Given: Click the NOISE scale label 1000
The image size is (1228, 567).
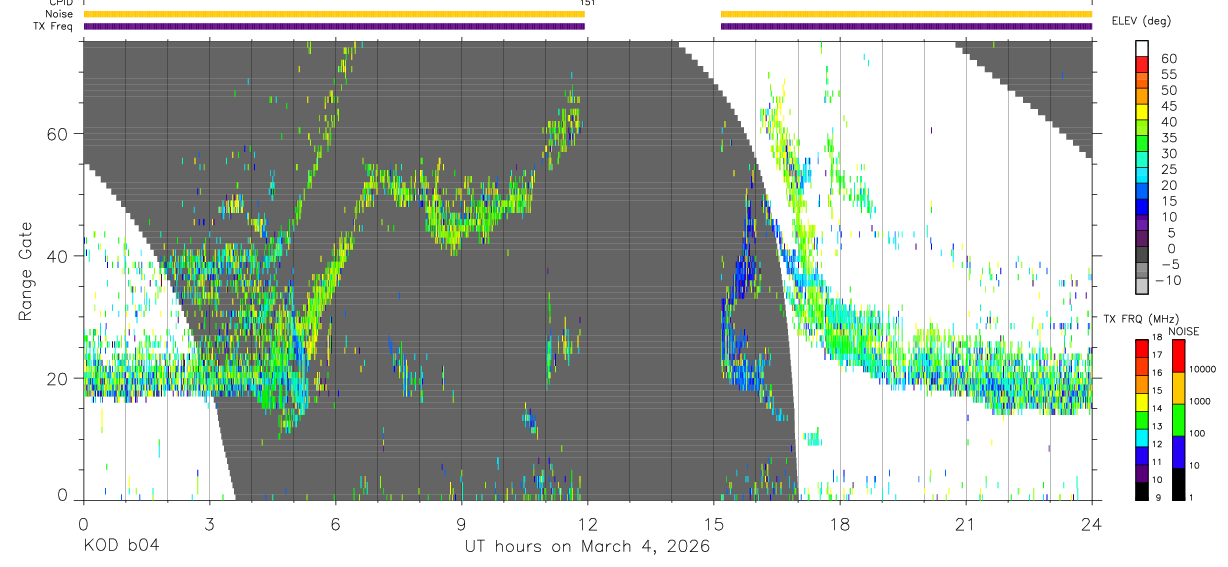Looking at the screenshot, I should pos(1200,402).
